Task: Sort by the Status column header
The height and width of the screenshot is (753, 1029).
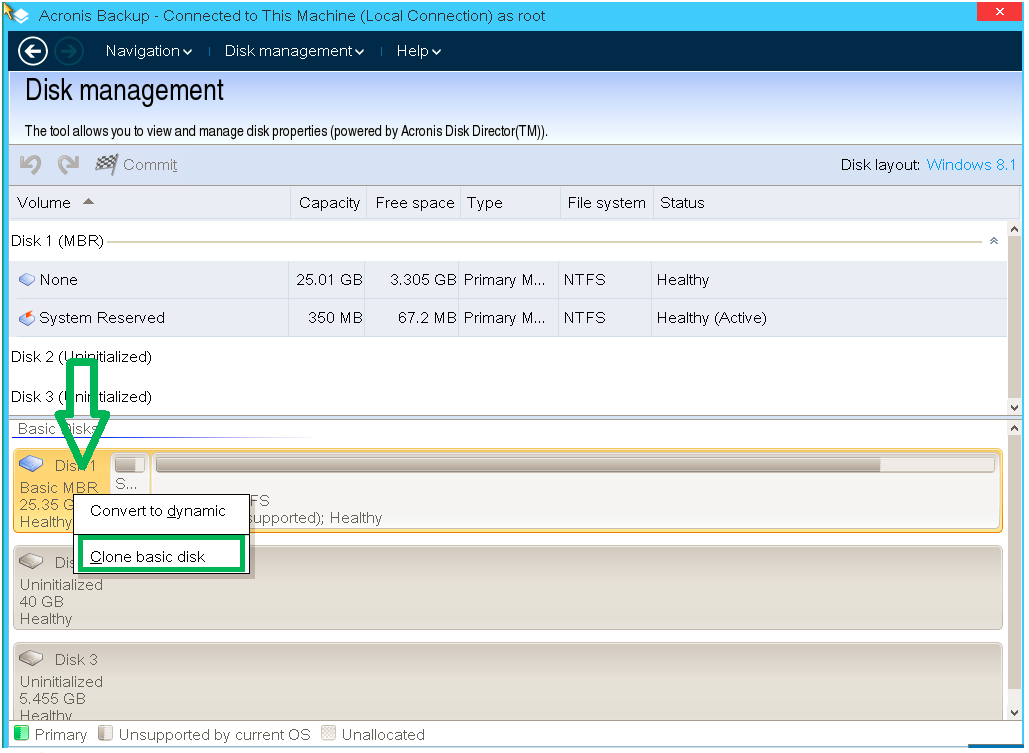Action: click(x=836, y=203)
